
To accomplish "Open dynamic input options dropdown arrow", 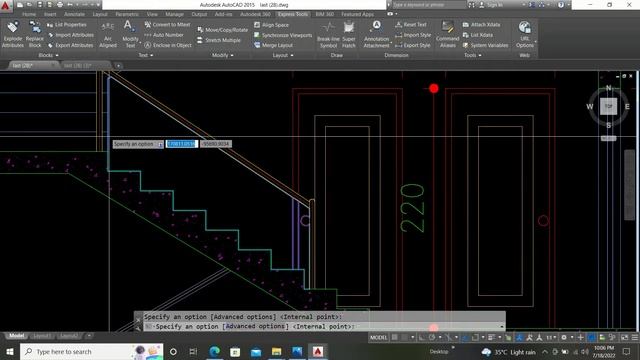I will coord(161,144).
